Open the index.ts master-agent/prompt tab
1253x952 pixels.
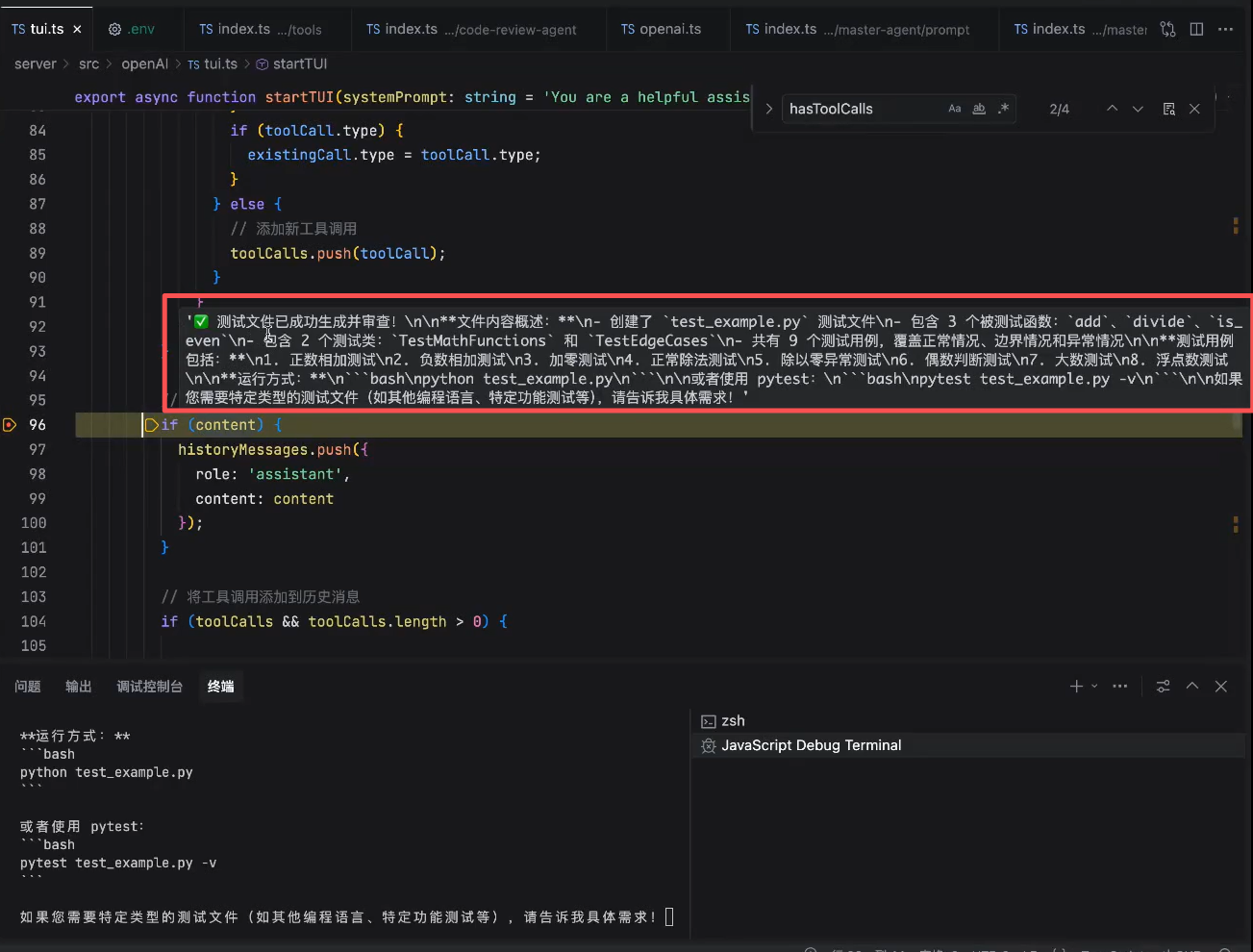click(857, 29)
